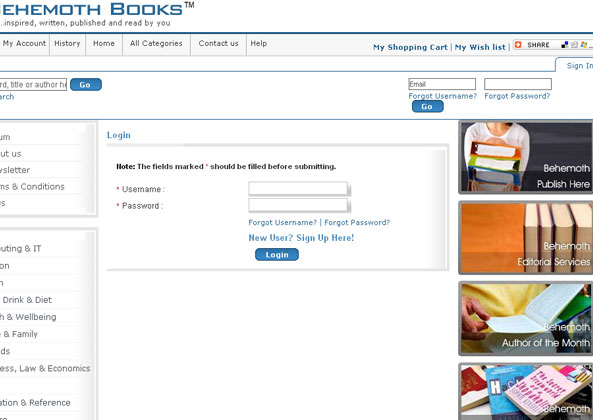Open the Author of the Month banner
Screen dimensions: 593x420
[x=526, y=318]
